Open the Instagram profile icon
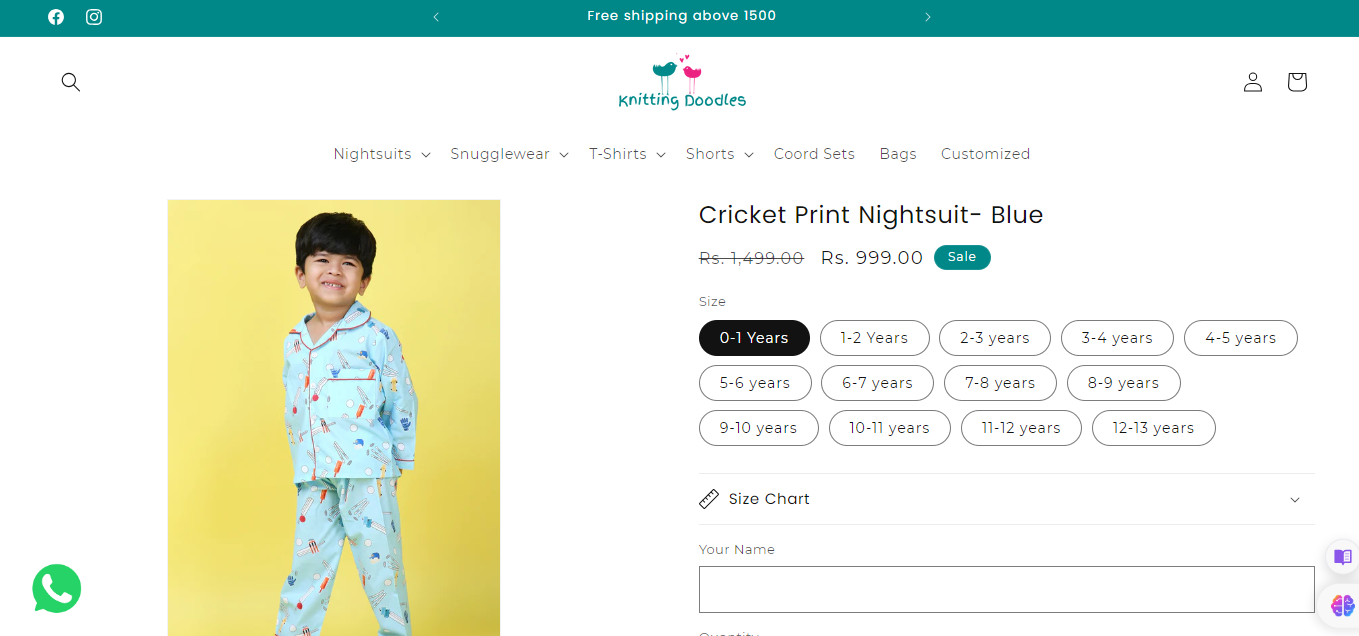The height and width of the screenshot is (636, 1359). click(x=94, y=17)
